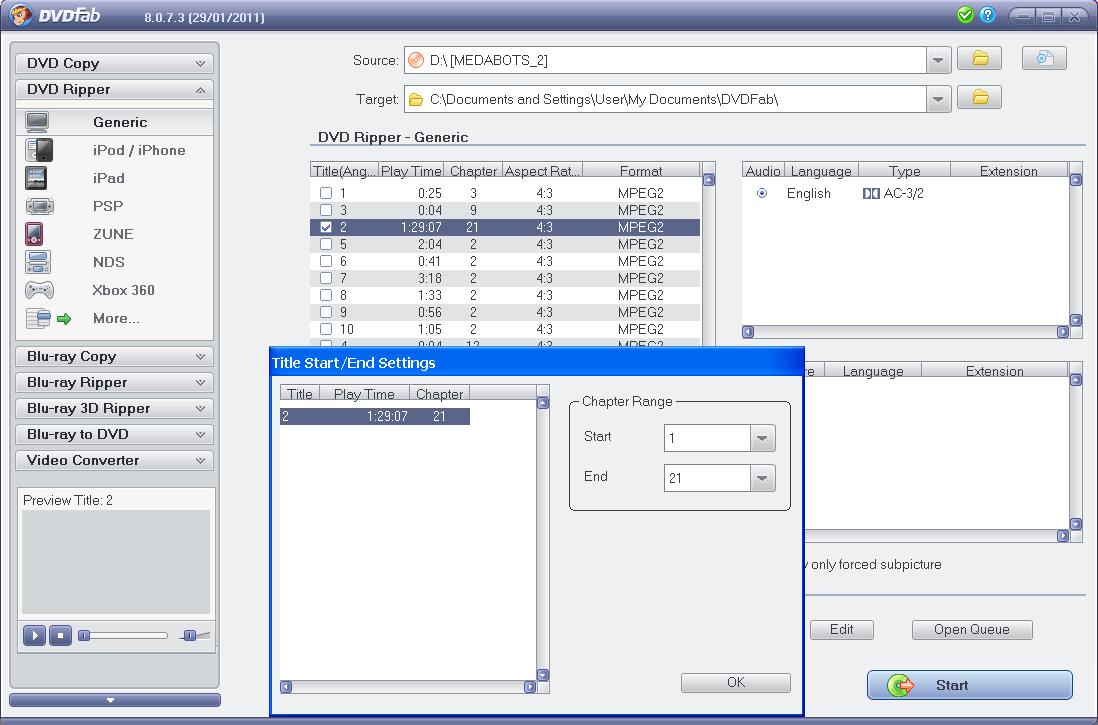
Task: Choose the iPad device profile
Action: tap(114, 178)
